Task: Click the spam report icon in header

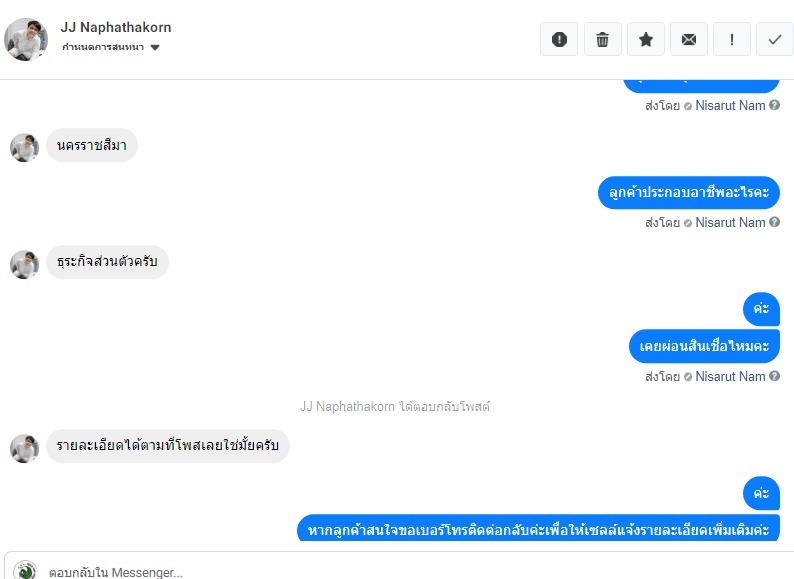Action: coord(559,40)
